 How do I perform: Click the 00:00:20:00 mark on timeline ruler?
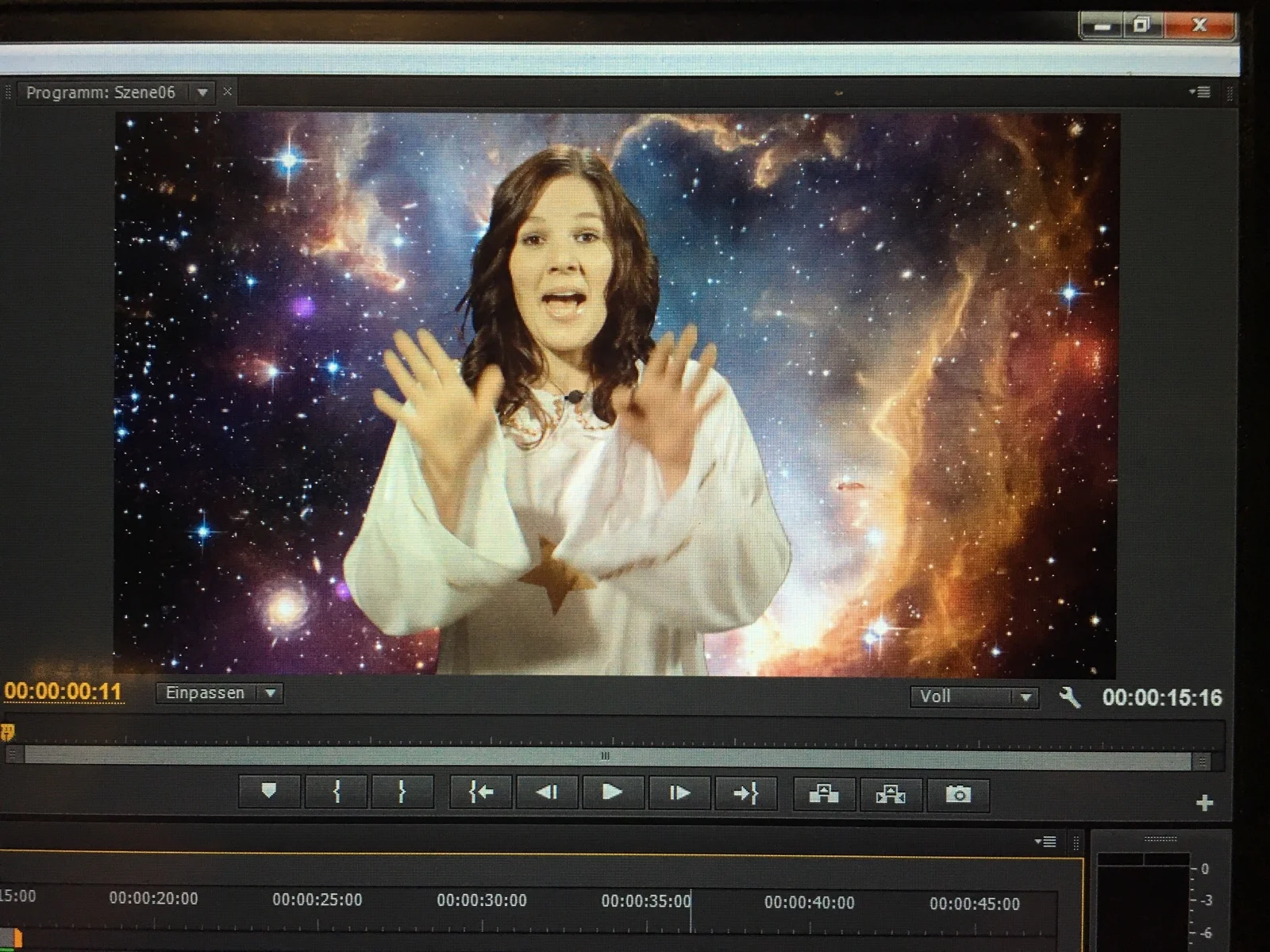pos(153,899)
